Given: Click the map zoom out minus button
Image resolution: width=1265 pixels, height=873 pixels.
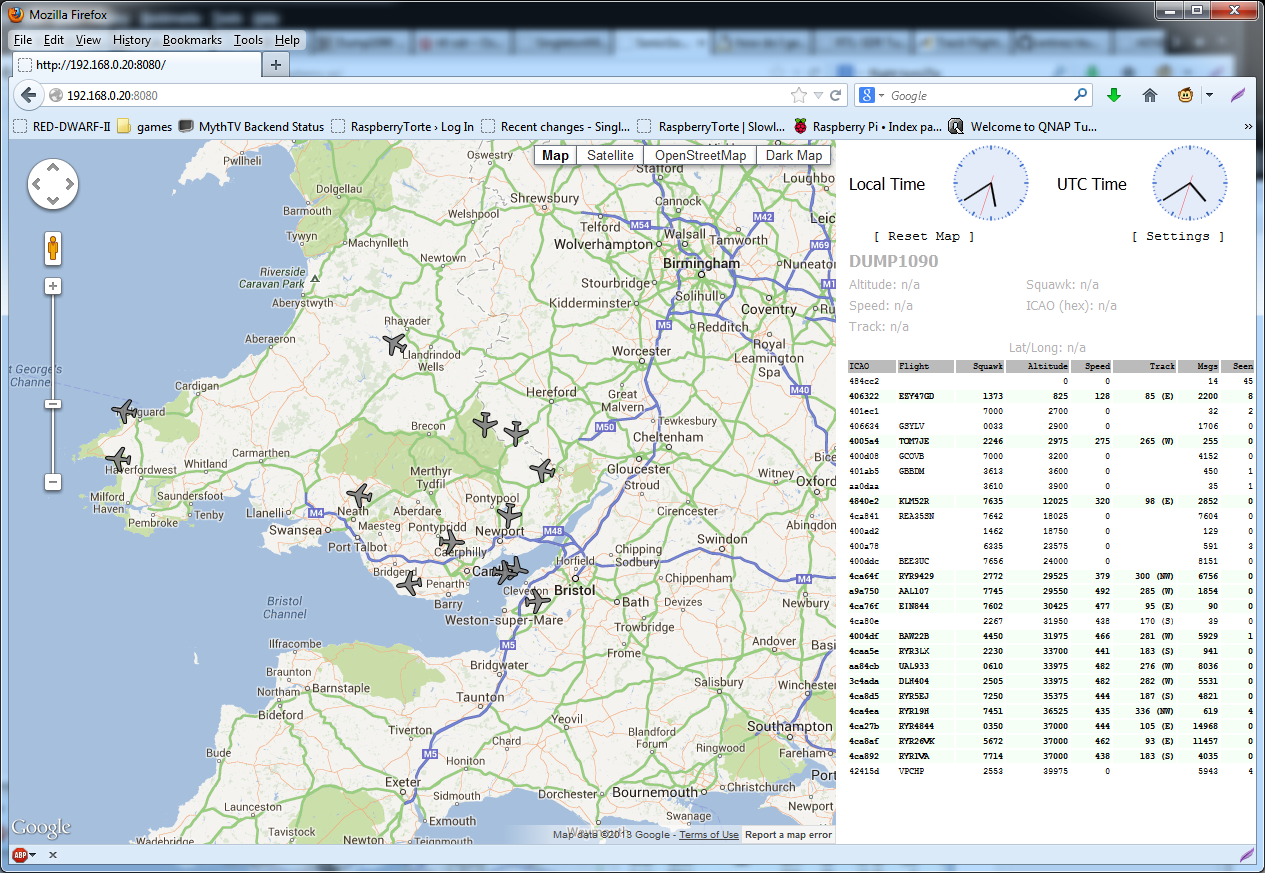Looking at the screenshot, I should tap(53, 482).
